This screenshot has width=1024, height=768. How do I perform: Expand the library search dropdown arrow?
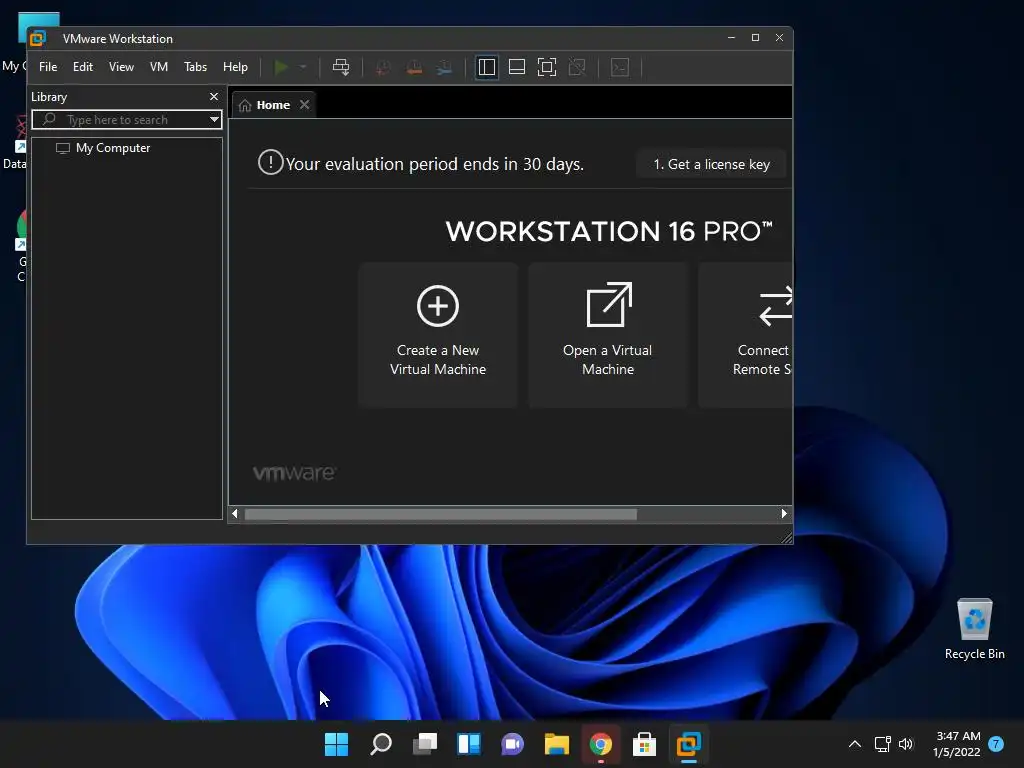[x=214, y=120]
